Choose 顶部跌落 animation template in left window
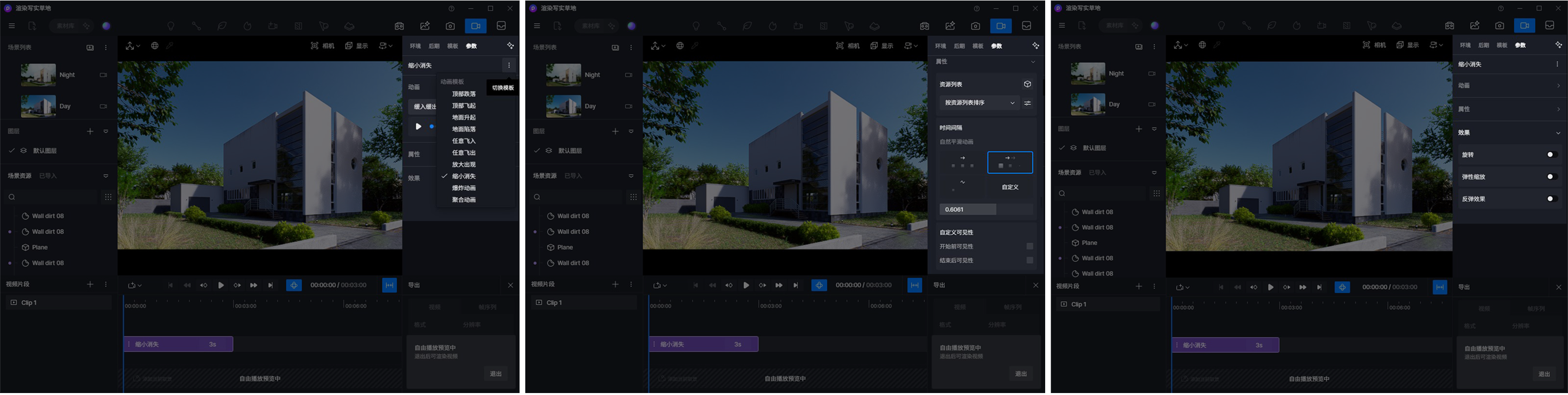The height and width of the screenshot is (395, 1568). (464, 94)
